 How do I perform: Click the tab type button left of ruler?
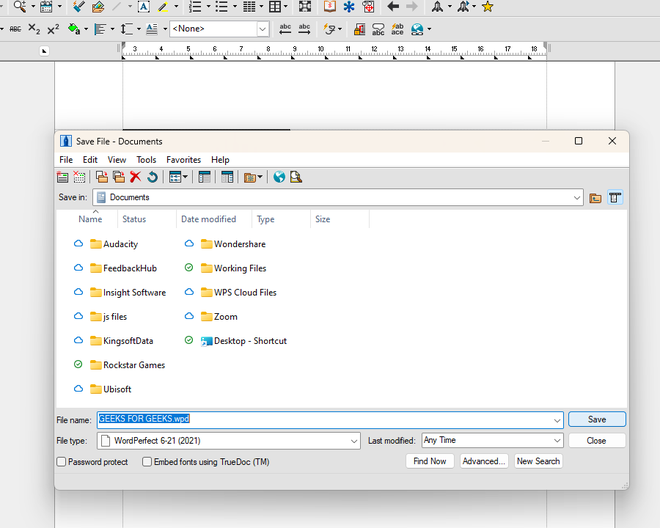[44, 51]
